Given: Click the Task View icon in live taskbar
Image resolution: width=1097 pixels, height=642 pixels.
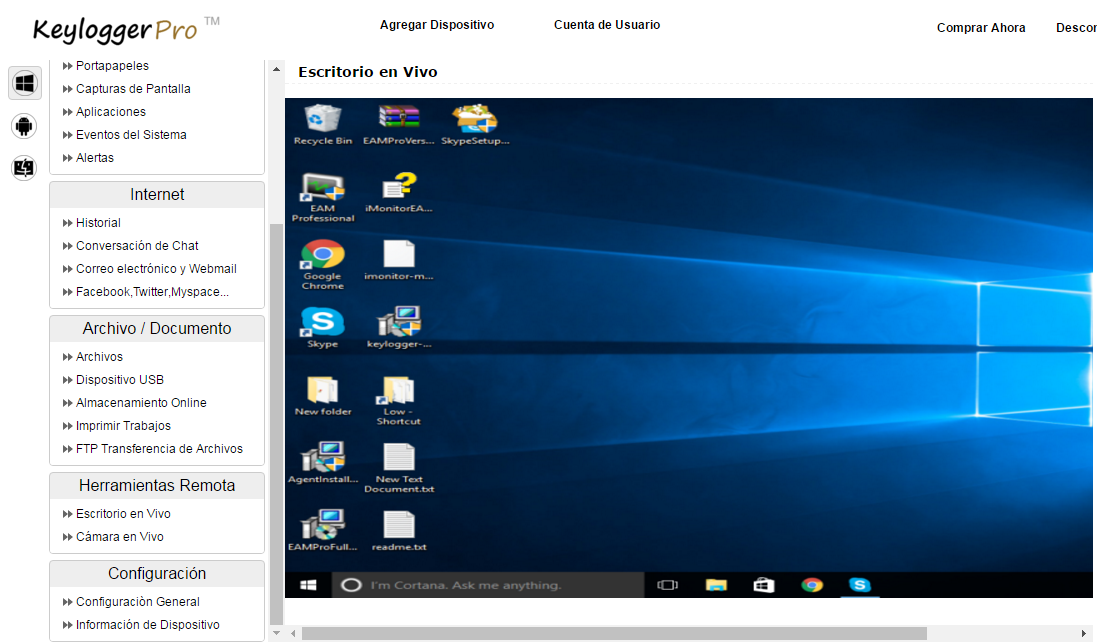Looking at the screenshot, I should pos(667,585).
